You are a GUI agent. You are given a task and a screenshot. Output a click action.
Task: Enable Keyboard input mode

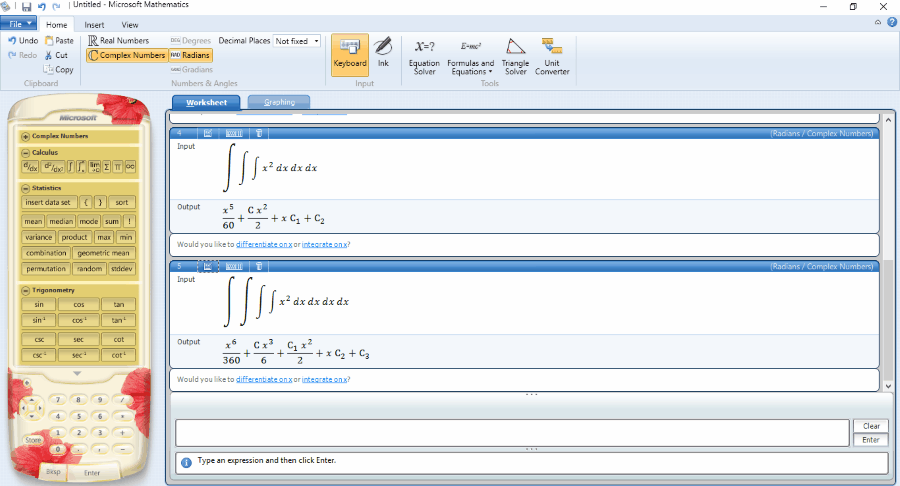[x=350, y=55]
